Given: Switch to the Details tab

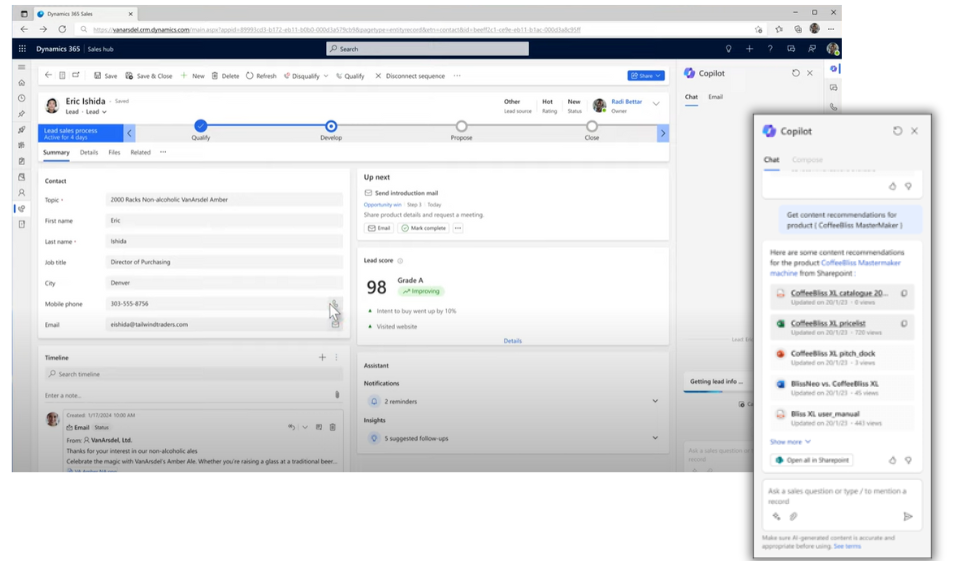Looking at the screenshot, I should click(89, 153).
